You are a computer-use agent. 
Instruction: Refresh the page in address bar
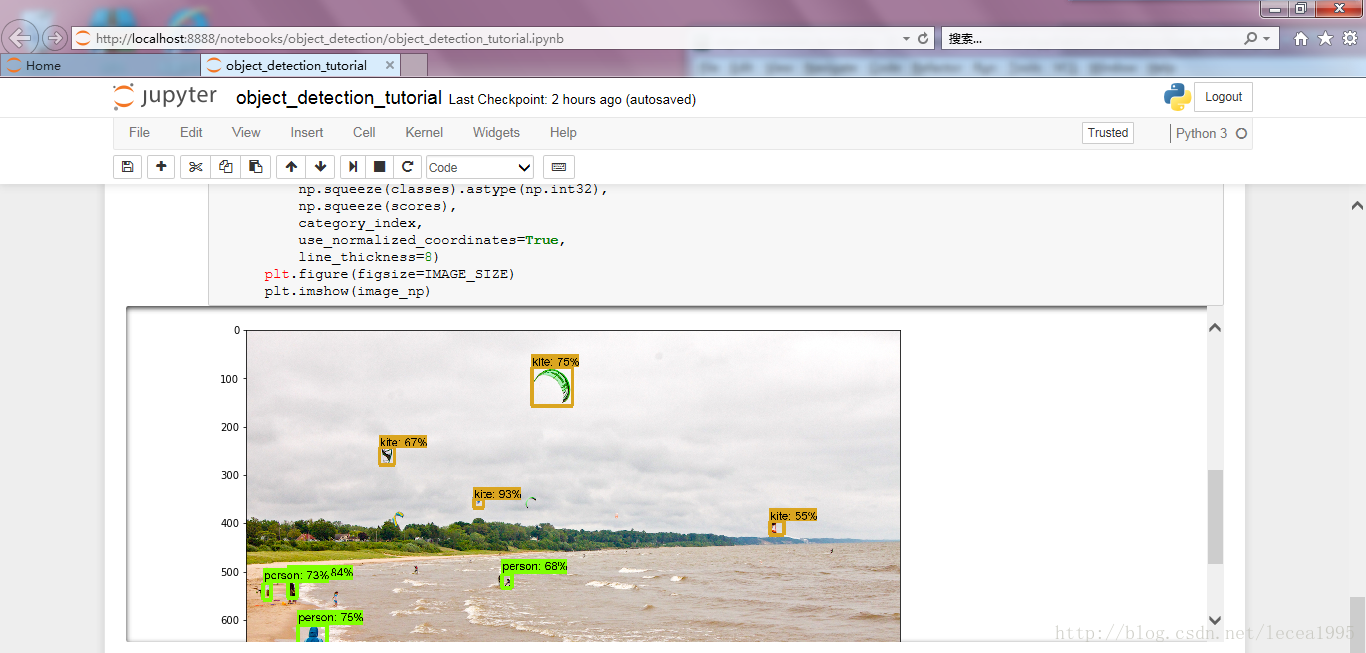point(923,38)
